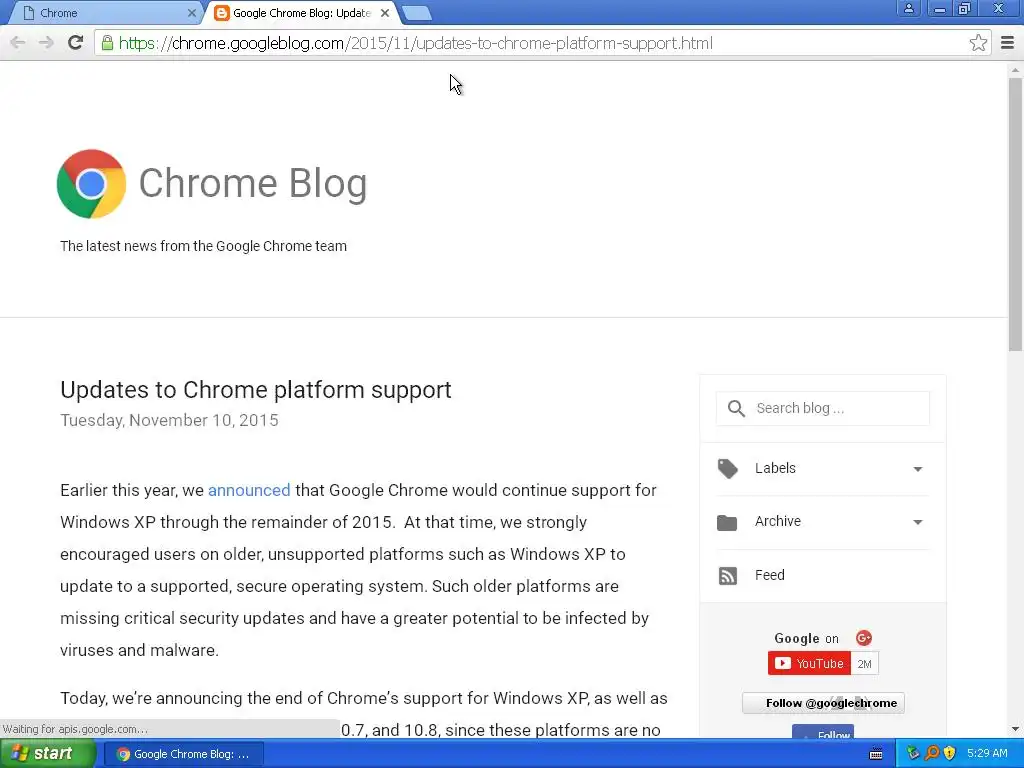The width and height of the screenshot is (1024, 768).
Task: Click the Chrome Blog title
Action: click(253, 183)
